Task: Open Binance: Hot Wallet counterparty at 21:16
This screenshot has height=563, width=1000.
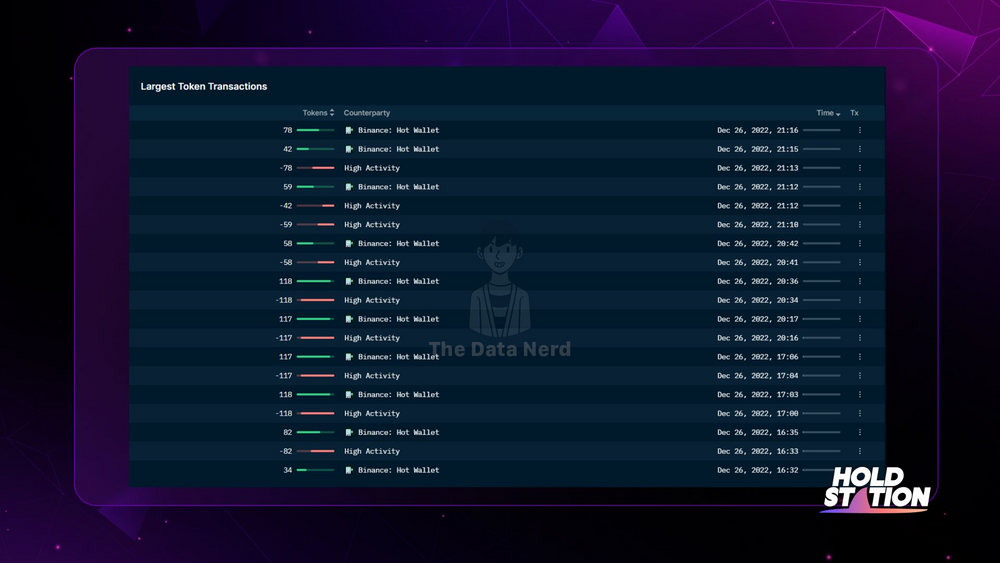Action: tap(399, 130)
